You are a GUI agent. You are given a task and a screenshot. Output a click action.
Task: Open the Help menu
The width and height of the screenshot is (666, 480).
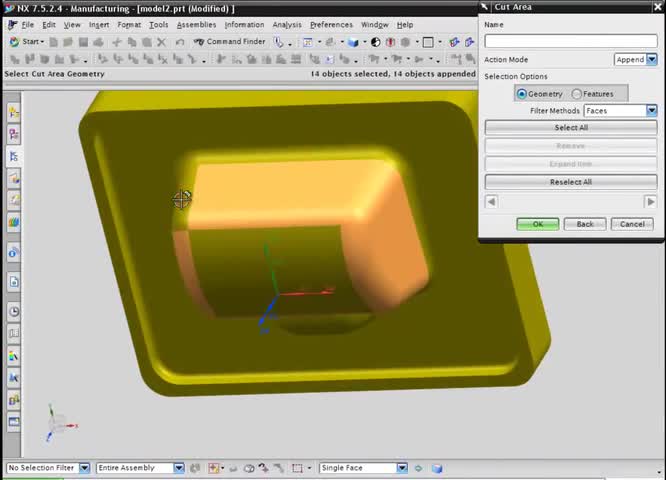(x=405, y=25)
